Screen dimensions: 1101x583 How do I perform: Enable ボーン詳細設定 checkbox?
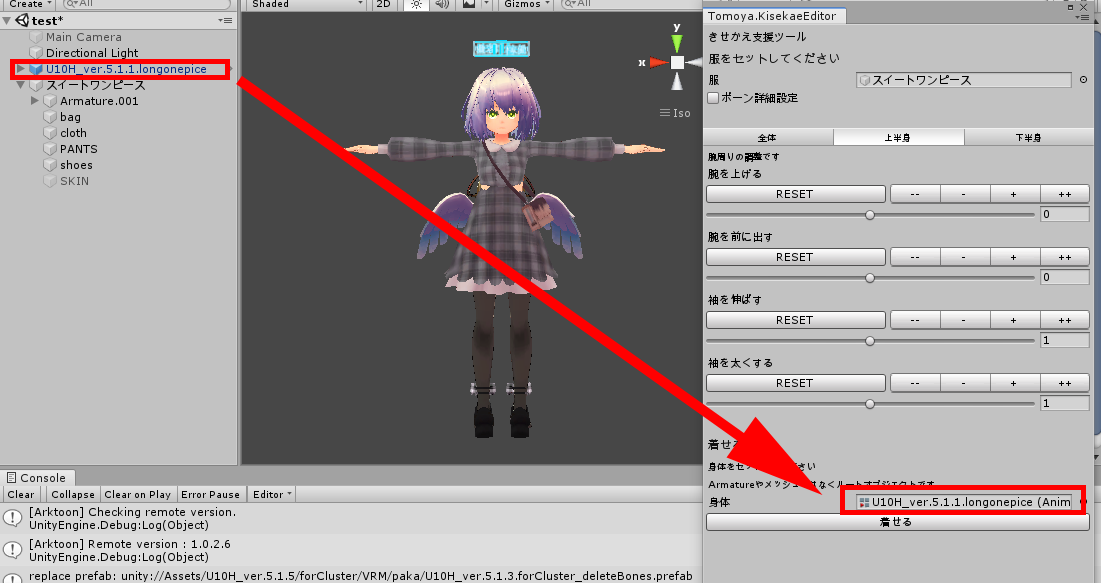tap(713, 98)
